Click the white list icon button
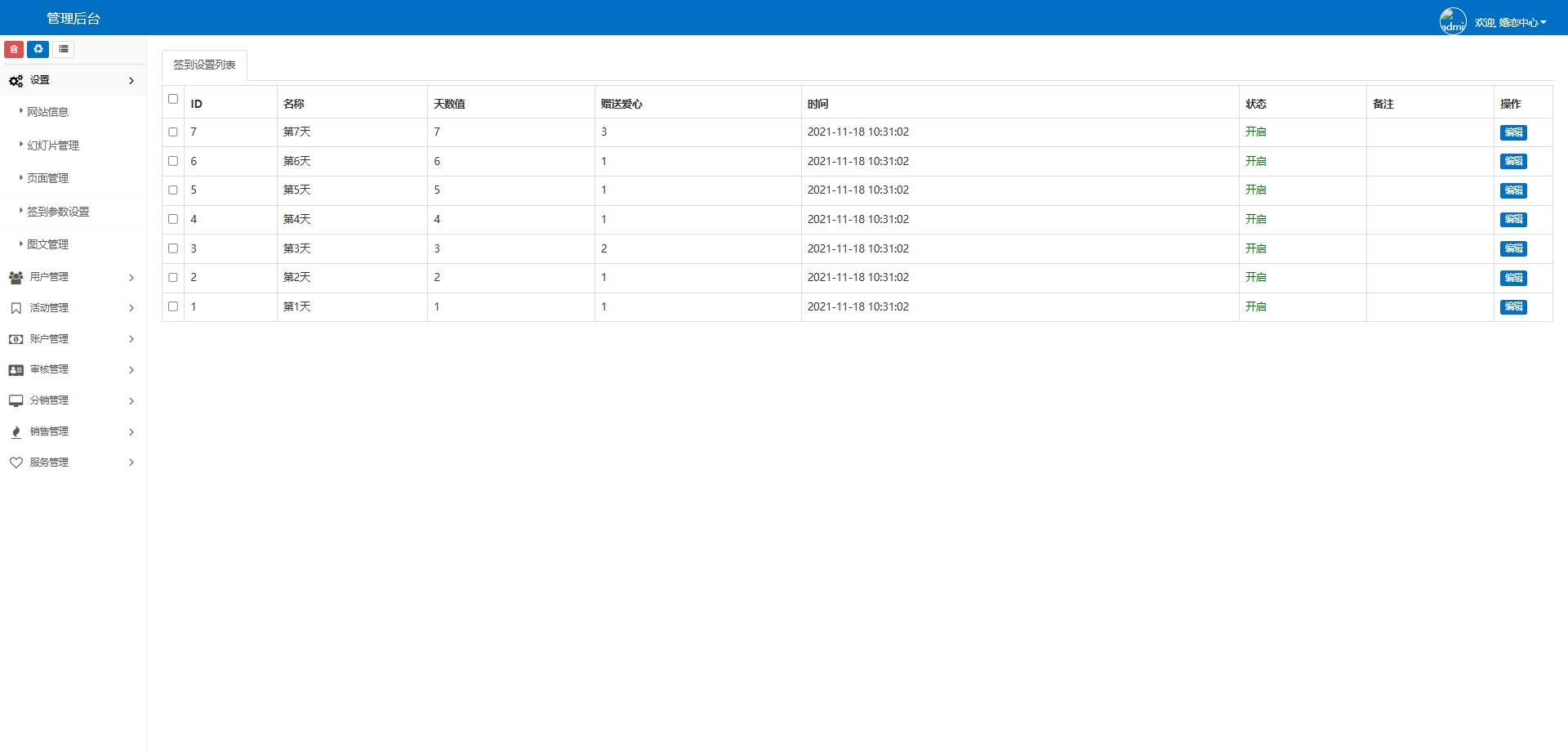Viewport: 1568px width, 751px height. click(64, 50)
